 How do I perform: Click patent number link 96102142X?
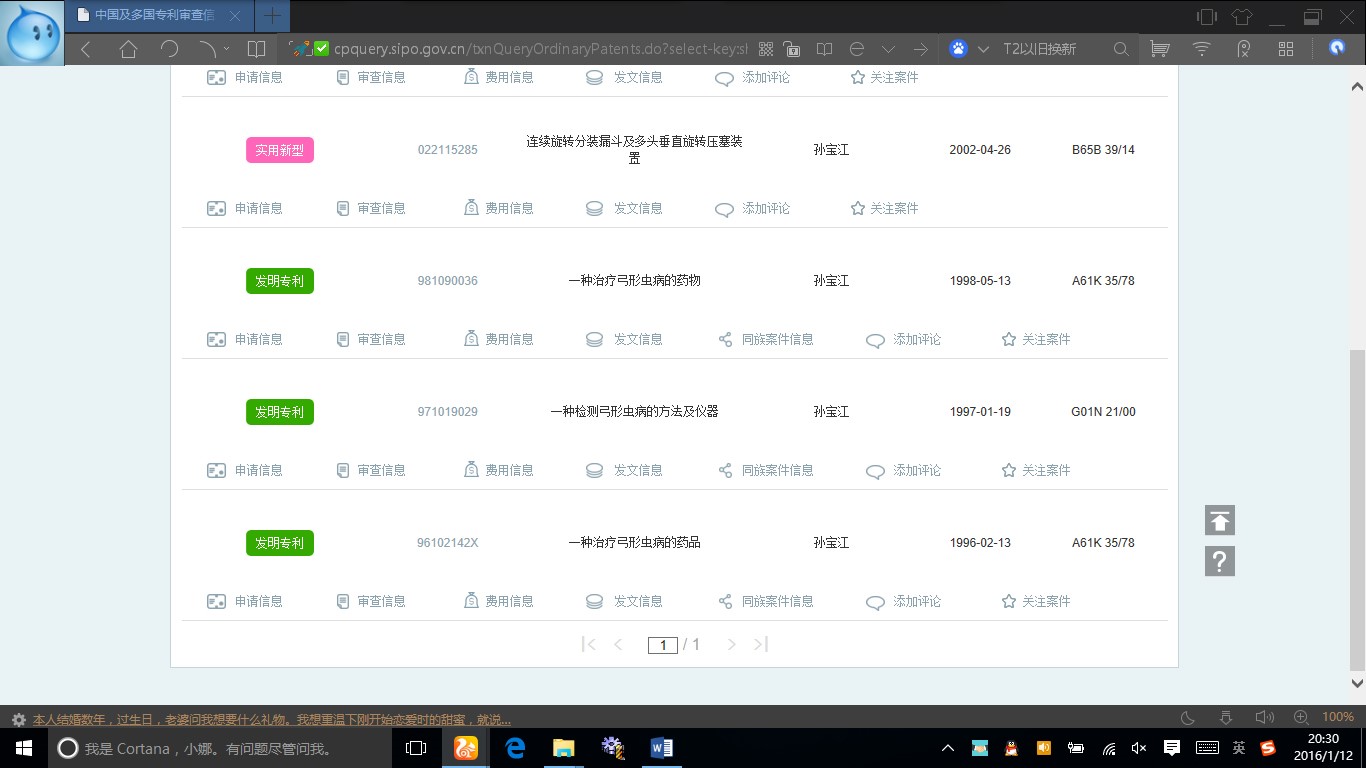(447, 543)
